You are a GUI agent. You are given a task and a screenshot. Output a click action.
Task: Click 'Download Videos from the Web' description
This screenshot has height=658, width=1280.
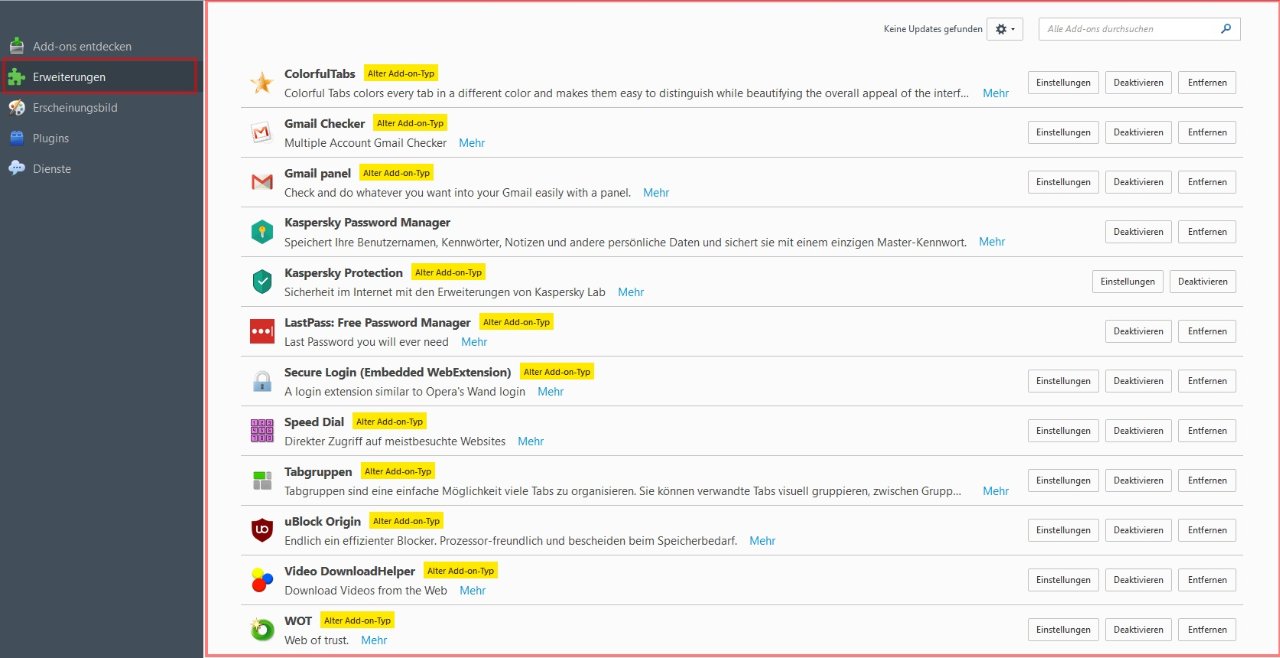[x=366, y=590]
